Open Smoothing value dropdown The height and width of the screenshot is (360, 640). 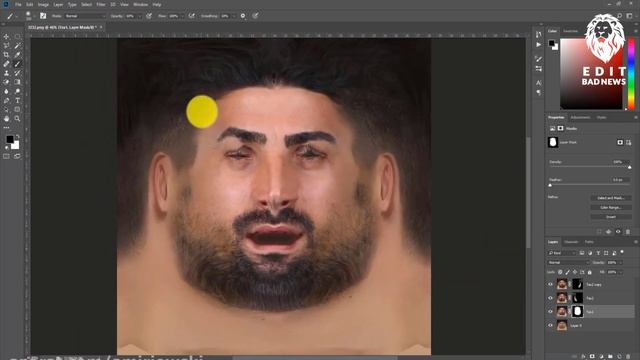click(x=234, y=16)
